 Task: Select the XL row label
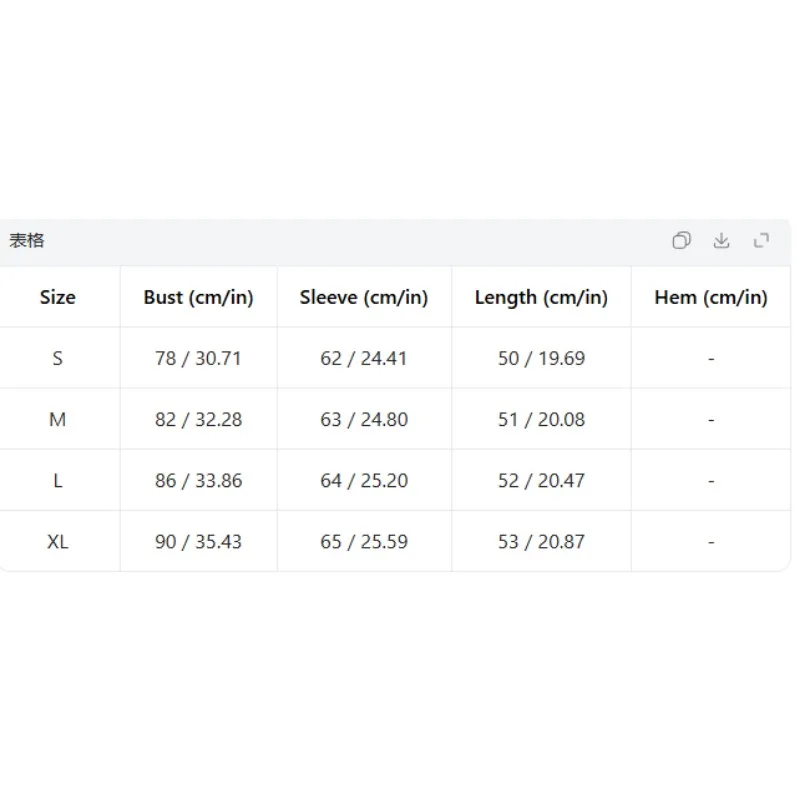(x=58, y=541)
